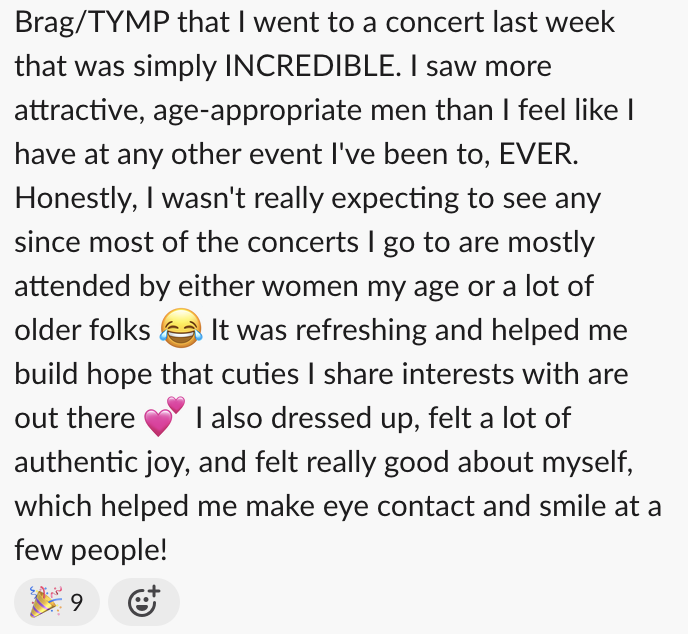Click the reaction count number 9
Screen dimensions: 688x634
point(75,602)
